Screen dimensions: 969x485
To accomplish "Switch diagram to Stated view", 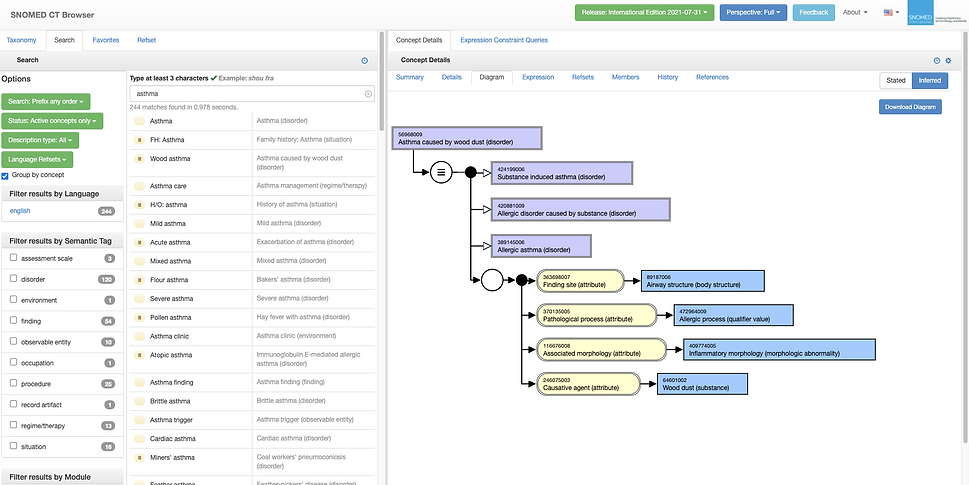I will 895,80.
